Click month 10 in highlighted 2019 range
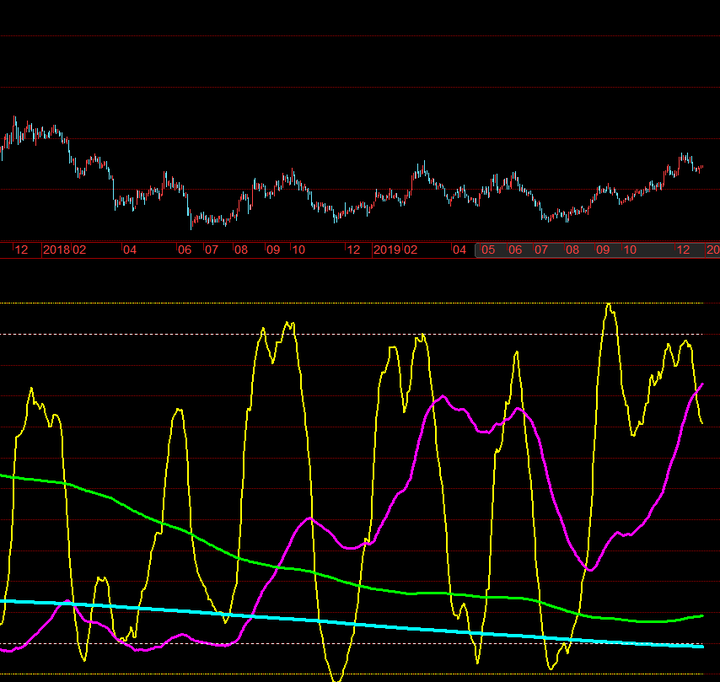 pos(630,250)
